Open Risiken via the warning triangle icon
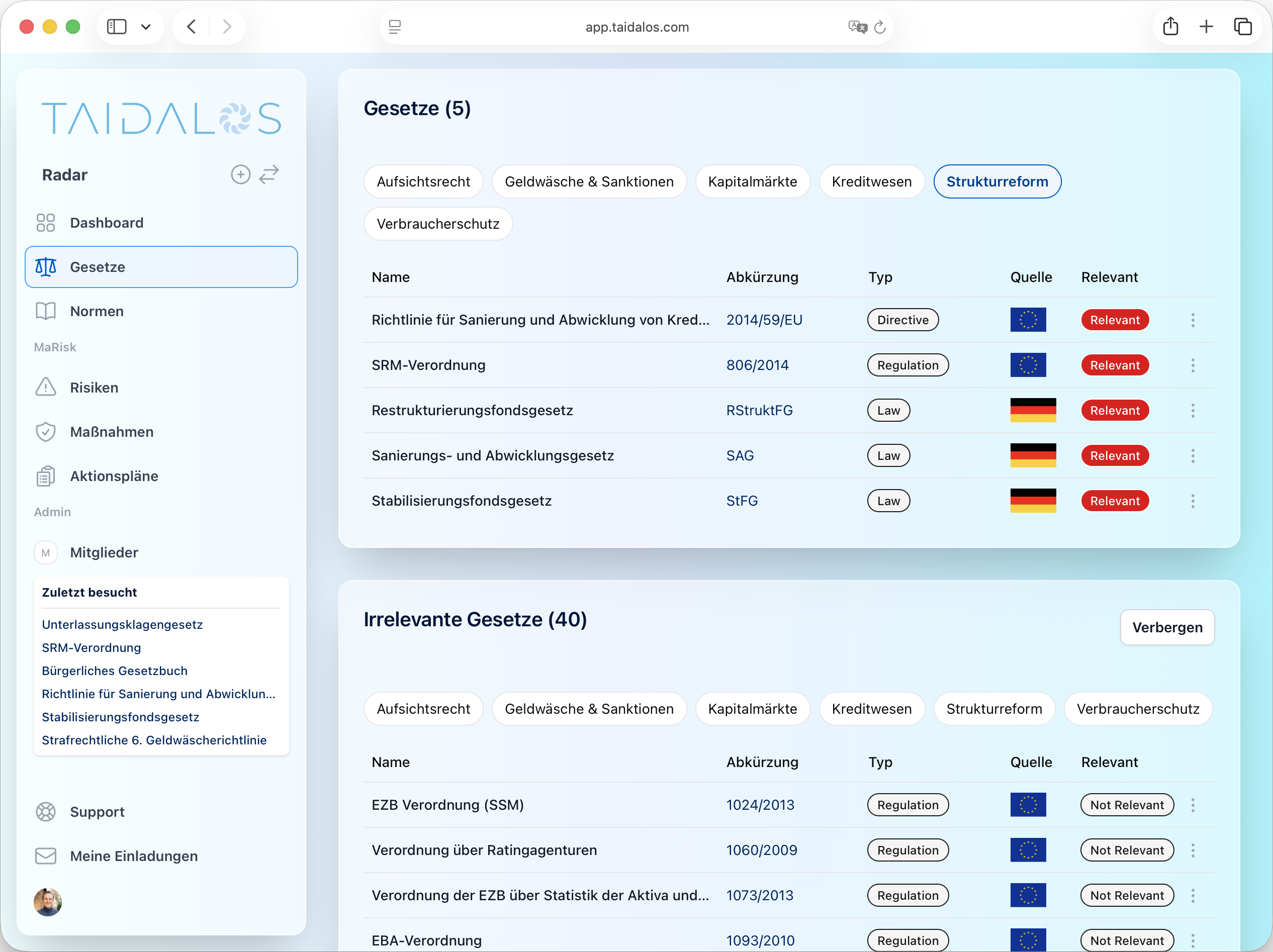 coord(46,387)
